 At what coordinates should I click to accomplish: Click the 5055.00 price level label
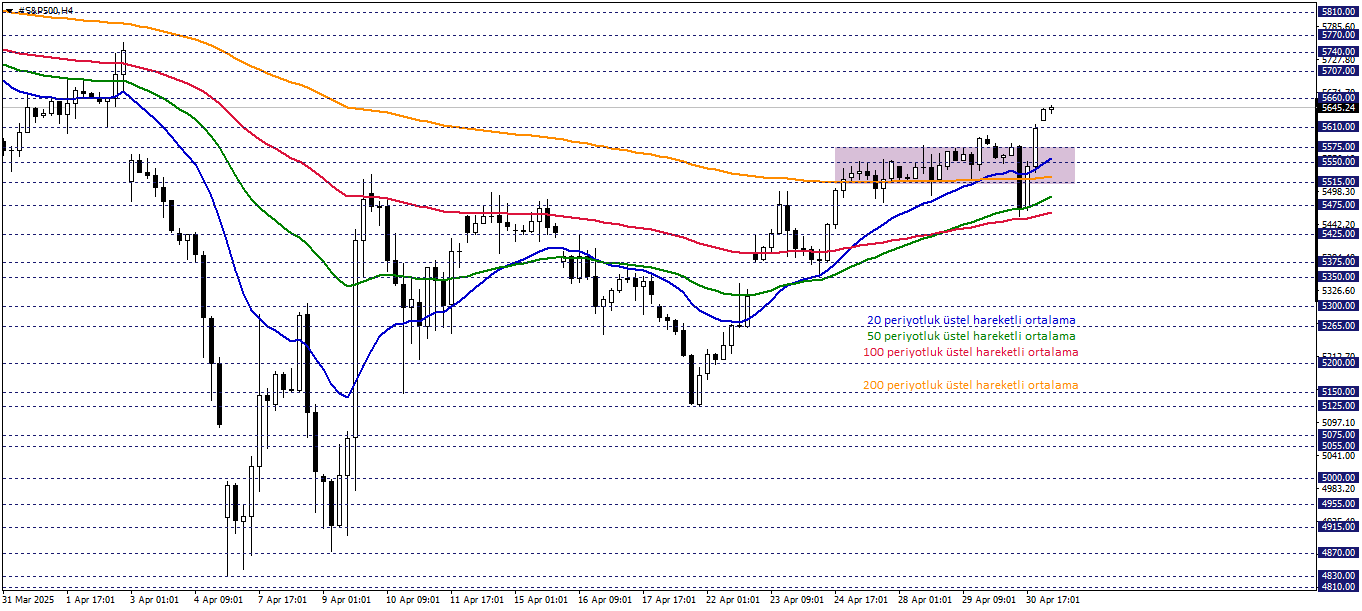click(x=1338, y=446)
